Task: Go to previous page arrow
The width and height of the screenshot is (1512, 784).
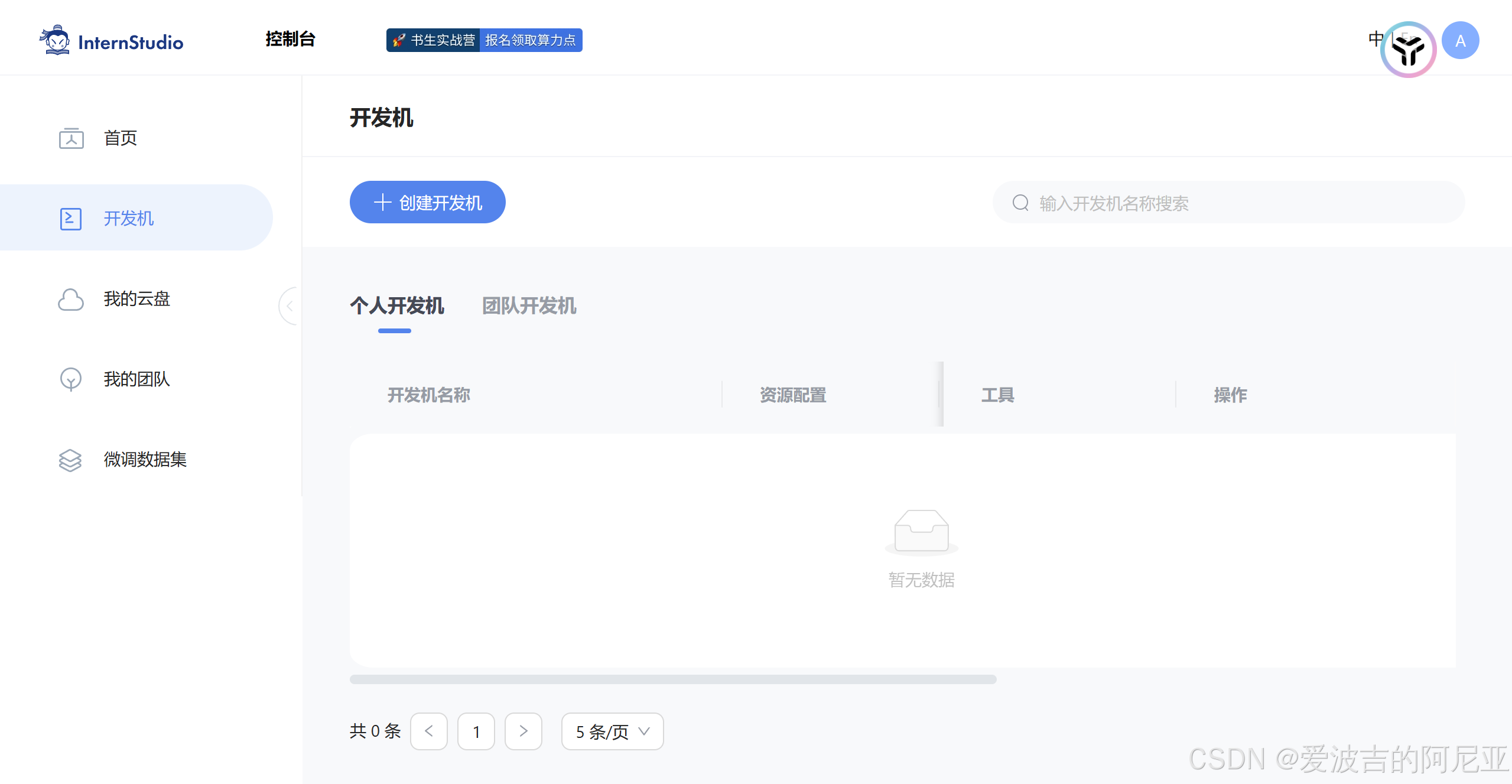Action: 429,731
